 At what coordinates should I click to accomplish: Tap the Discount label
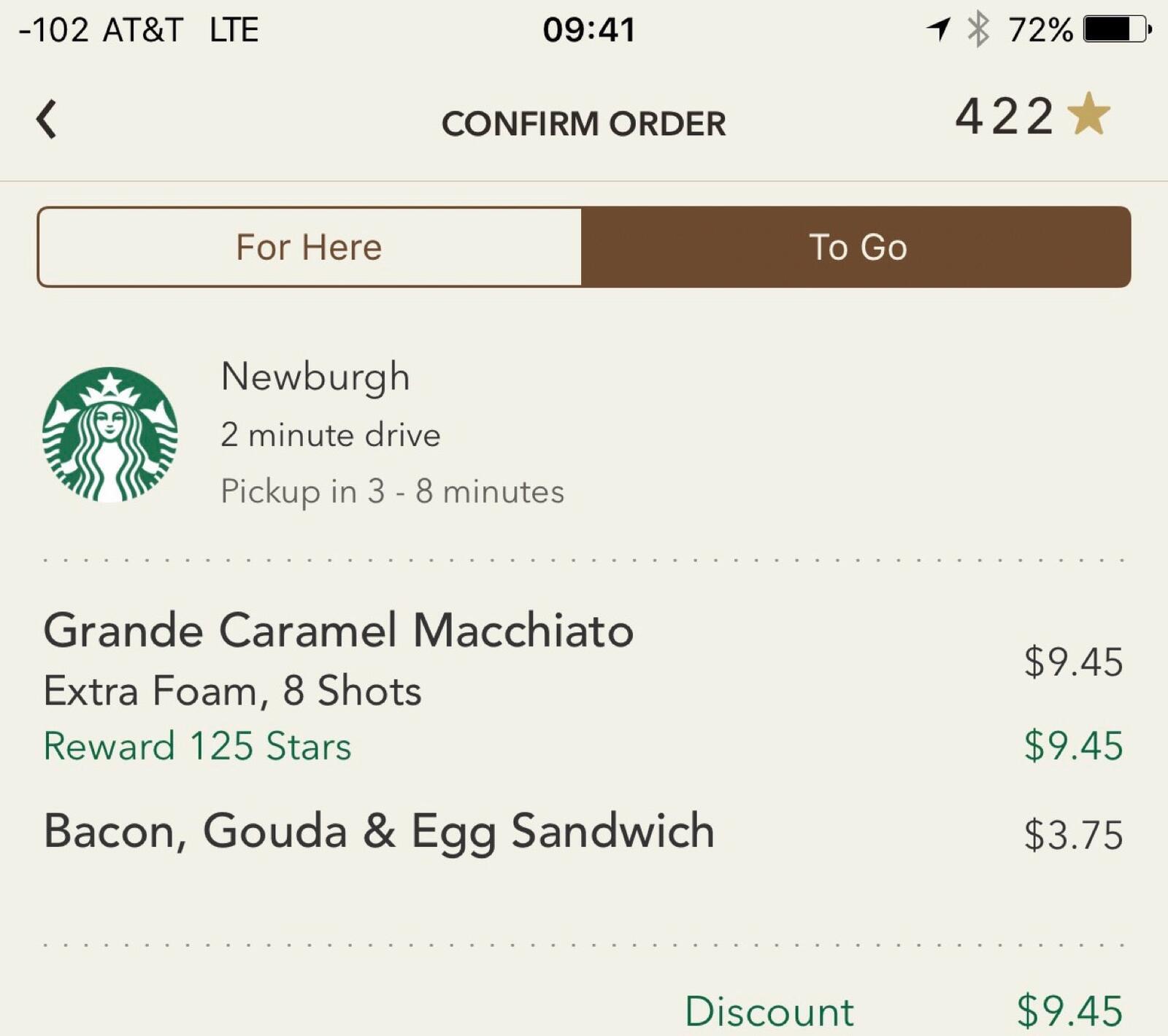click(769, 1011)
